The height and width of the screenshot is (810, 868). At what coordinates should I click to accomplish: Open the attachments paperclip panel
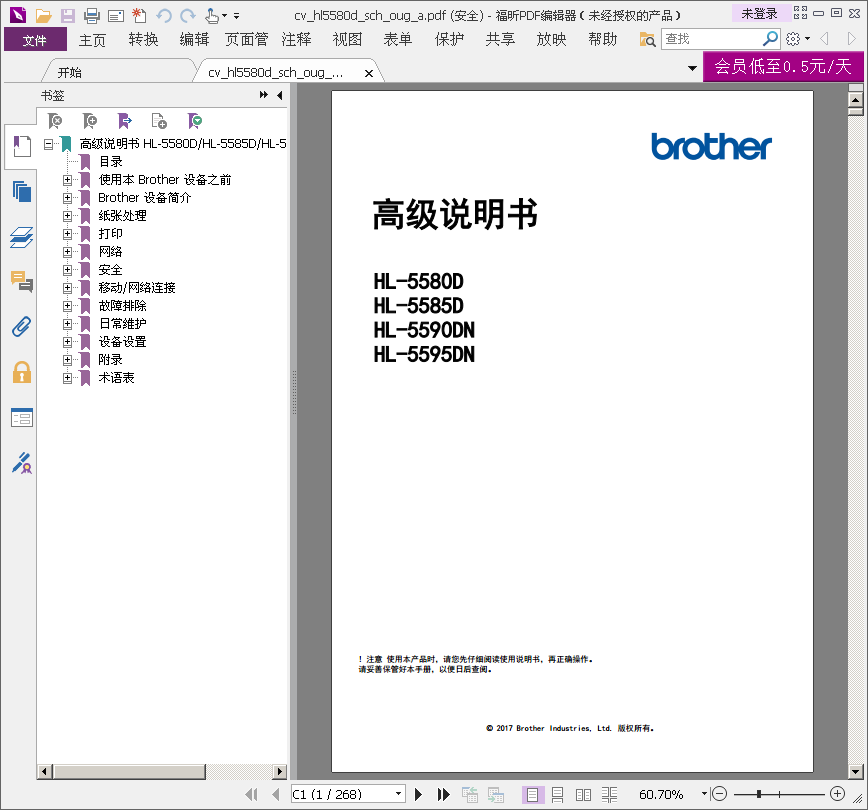pos(22,327)
